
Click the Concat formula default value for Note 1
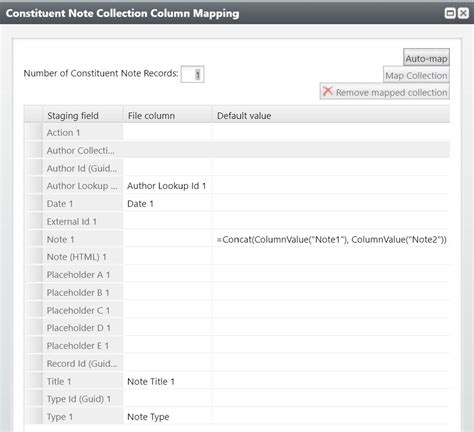point(331,239)
